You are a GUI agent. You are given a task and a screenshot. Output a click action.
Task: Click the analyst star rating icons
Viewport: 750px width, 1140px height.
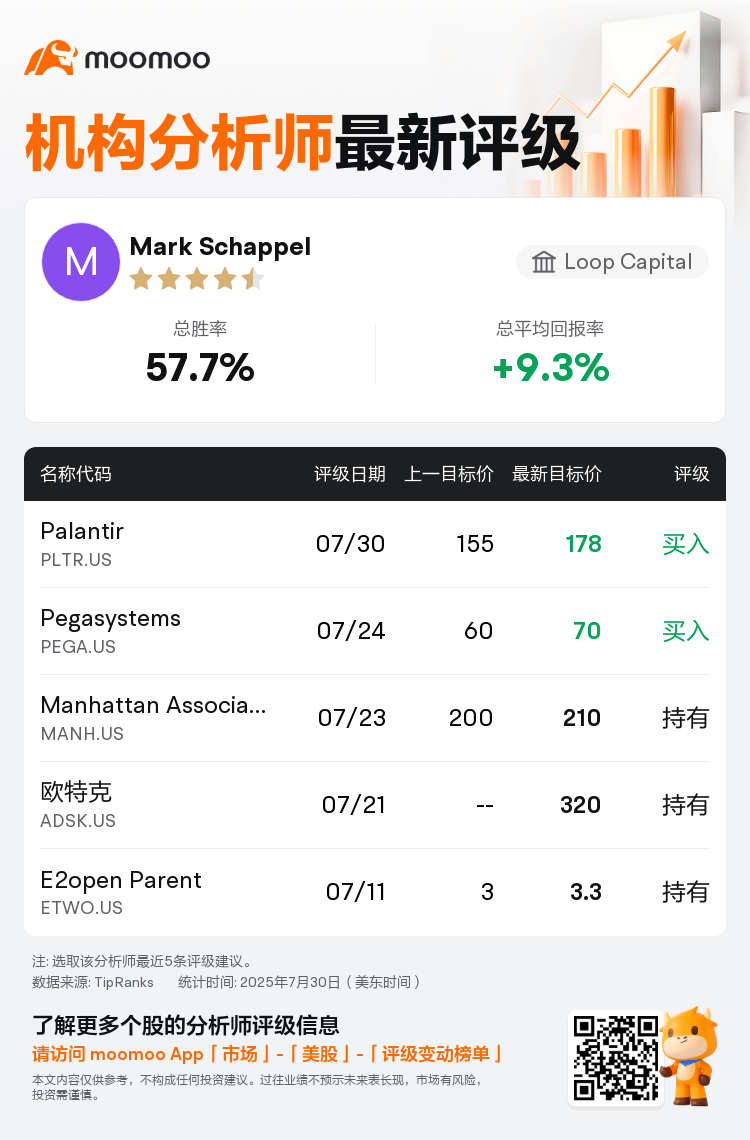(196, 278)
